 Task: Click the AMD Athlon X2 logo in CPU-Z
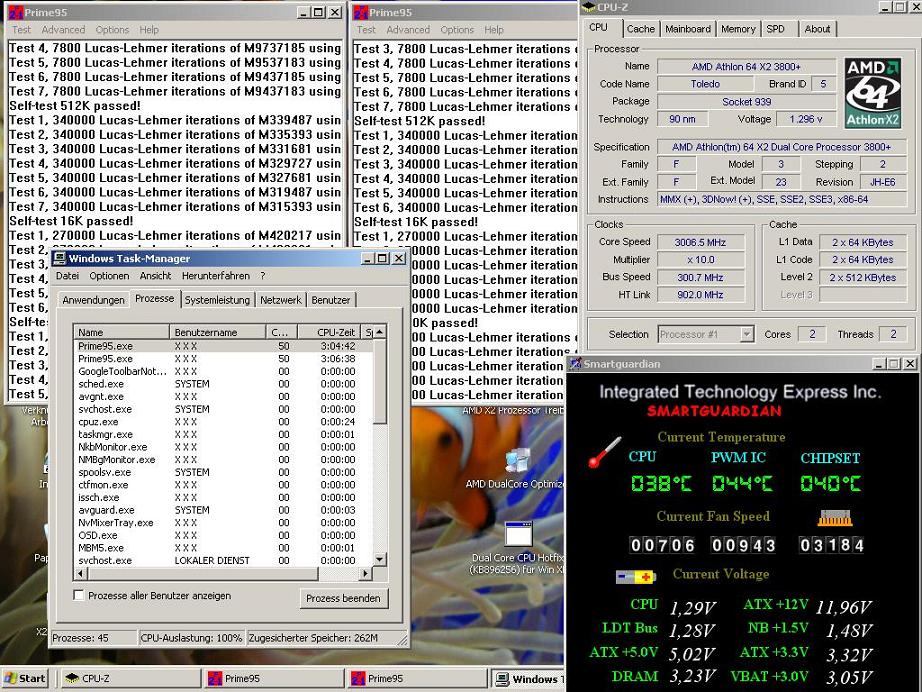pyautogui.click(x=873, y=92)
